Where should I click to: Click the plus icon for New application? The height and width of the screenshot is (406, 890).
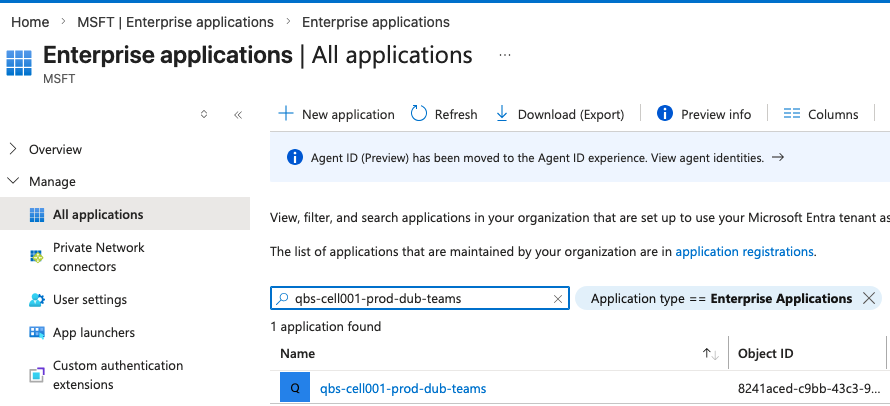pos(286,114)
